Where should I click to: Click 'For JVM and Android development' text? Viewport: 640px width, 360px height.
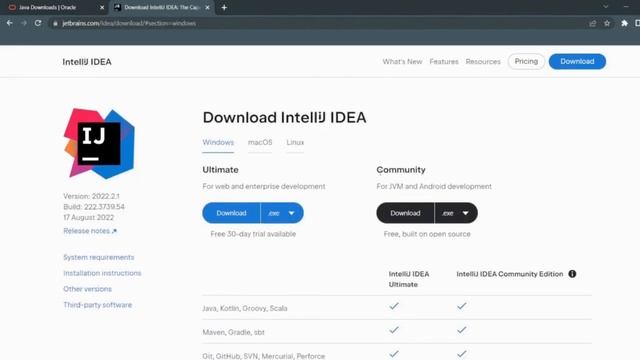point(434,187)
